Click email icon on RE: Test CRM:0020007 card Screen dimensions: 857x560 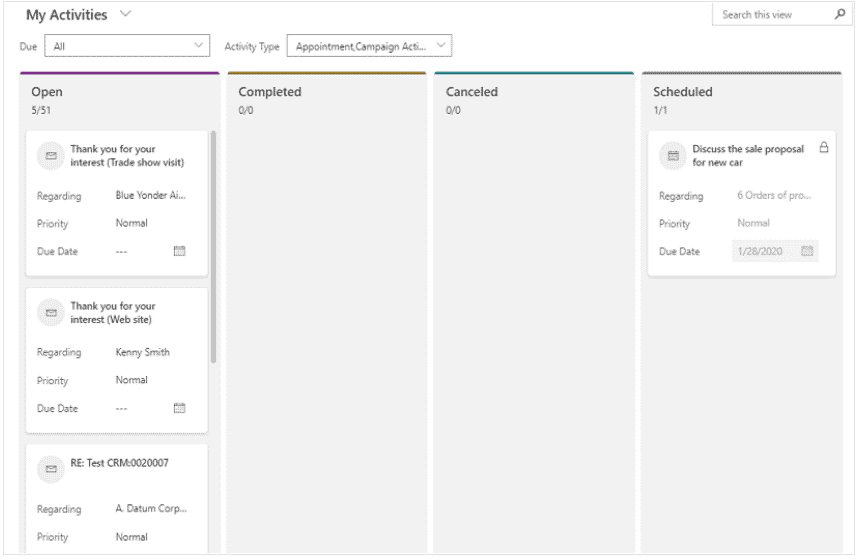pyautogui.click(x=51, y=469)
